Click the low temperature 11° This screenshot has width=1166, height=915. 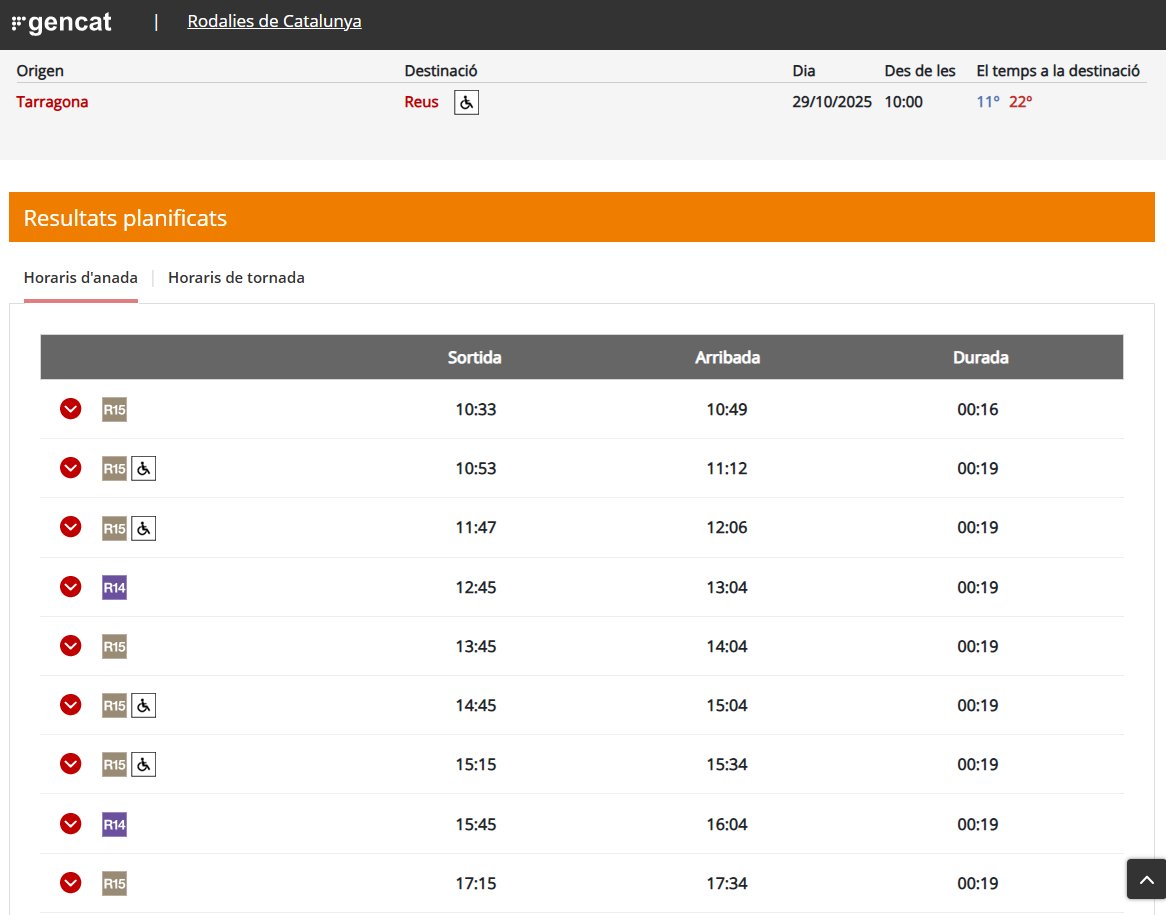988,102
